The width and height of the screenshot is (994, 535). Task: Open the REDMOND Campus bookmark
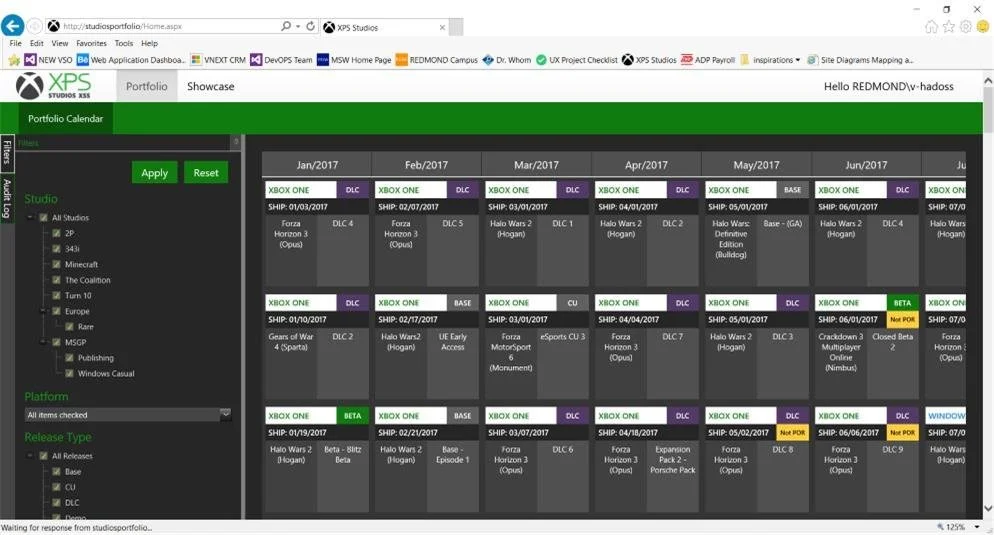pos(436,60)
